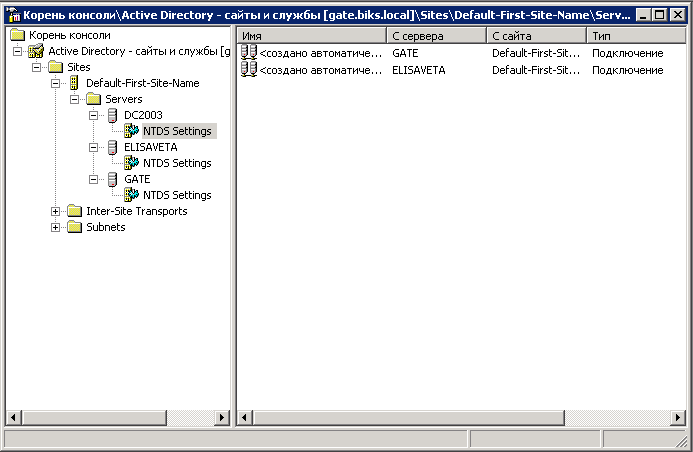The height and width of the screenshot is (452, 693).
Task: Collapse the GATE server node
Action: tap(94, 179)
